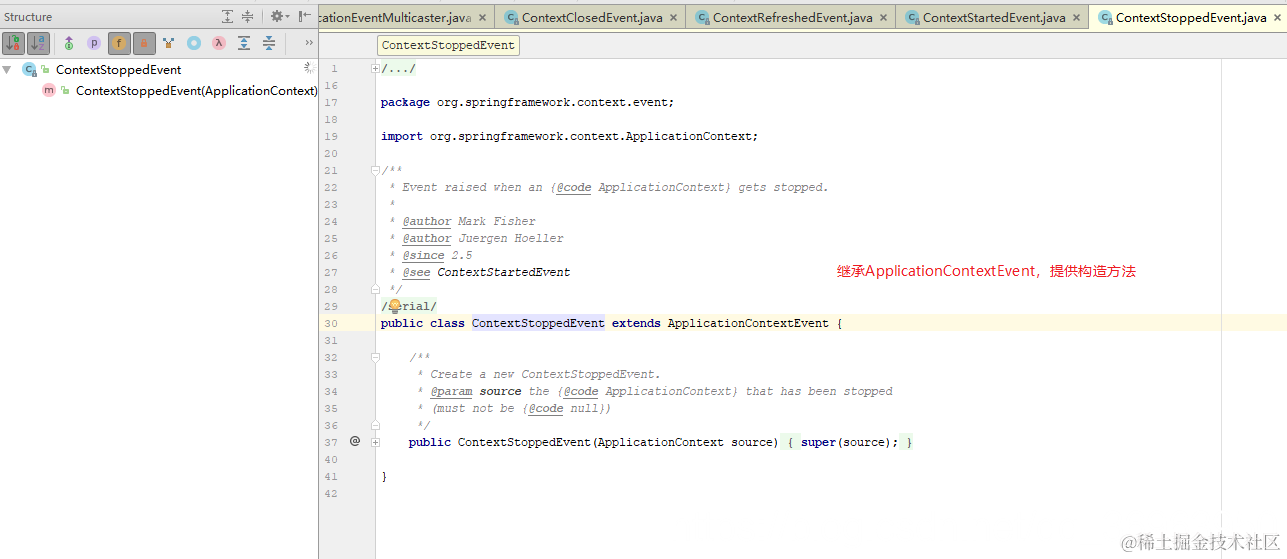Hide the Structure panel with pin icon
This screenshot has width=1287, height=559.
point(304,16)
